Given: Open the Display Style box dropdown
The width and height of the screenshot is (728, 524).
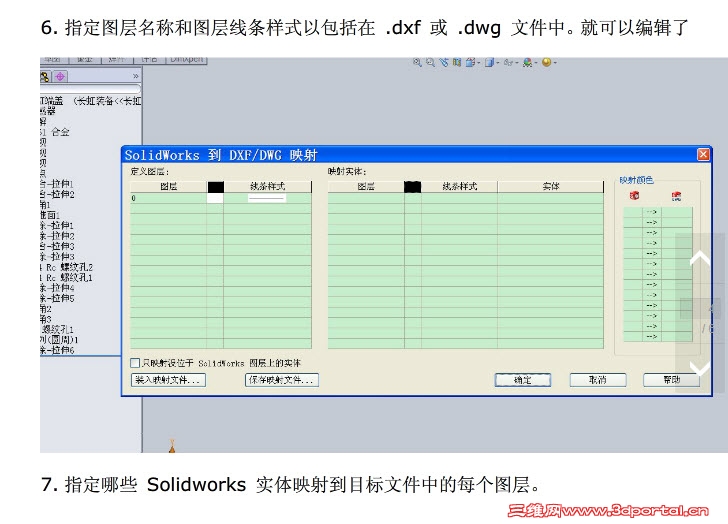Looking at the screenshot, I should pos(491,62).
